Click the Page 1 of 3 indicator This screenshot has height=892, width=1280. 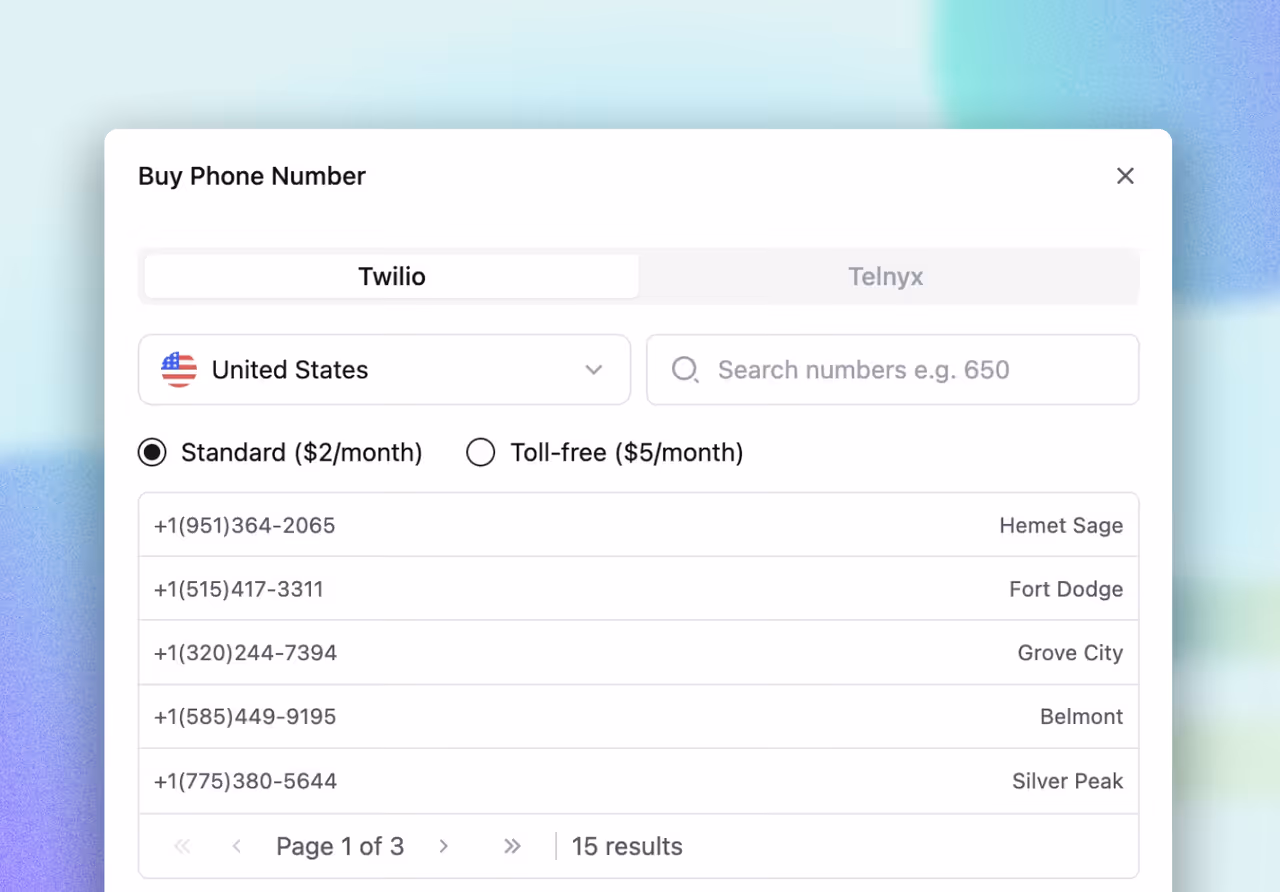[x=340, y=846]
